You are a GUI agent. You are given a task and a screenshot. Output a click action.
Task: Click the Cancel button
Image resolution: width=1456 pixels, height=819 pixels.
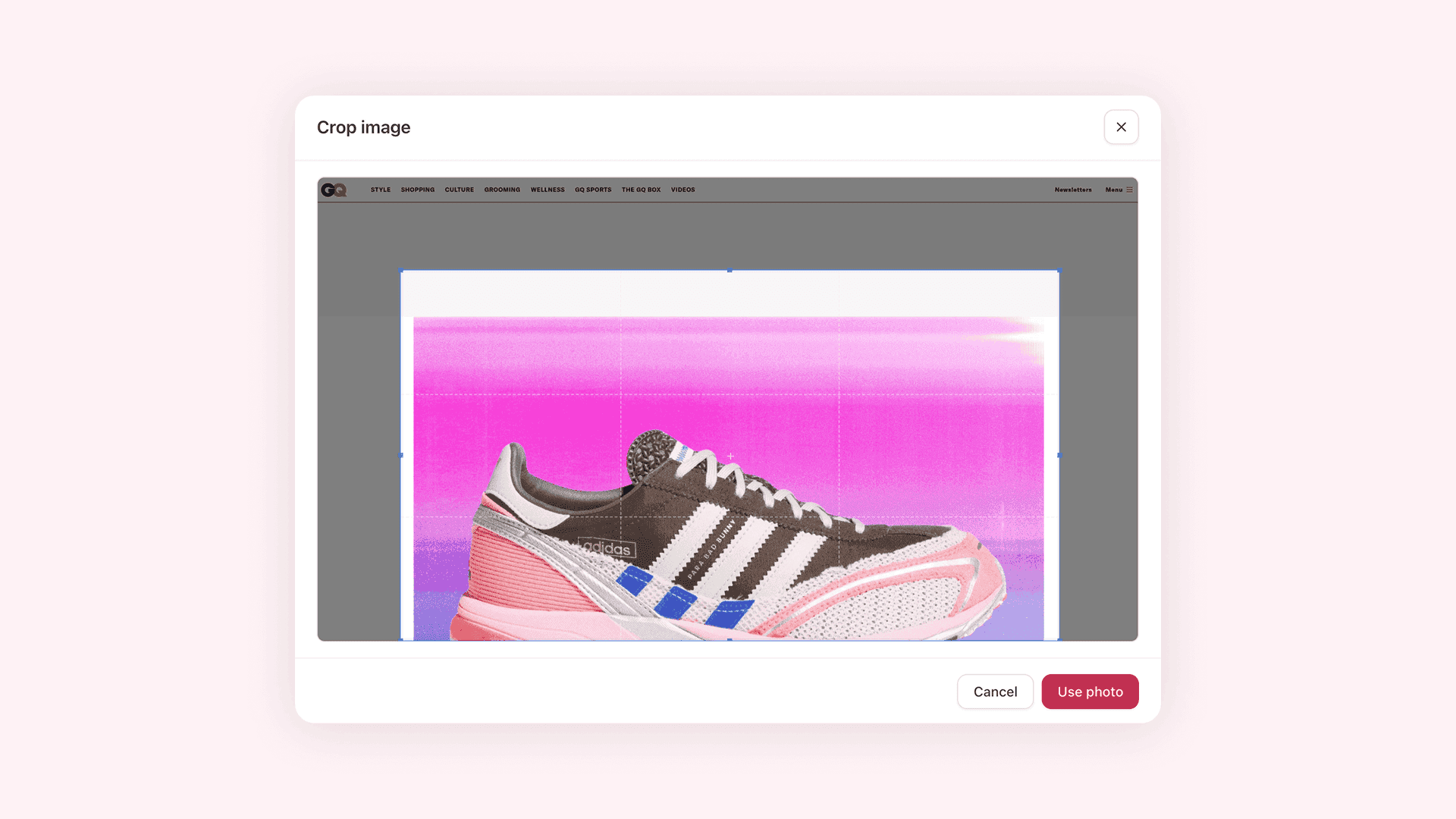click(x=995, y=692)
